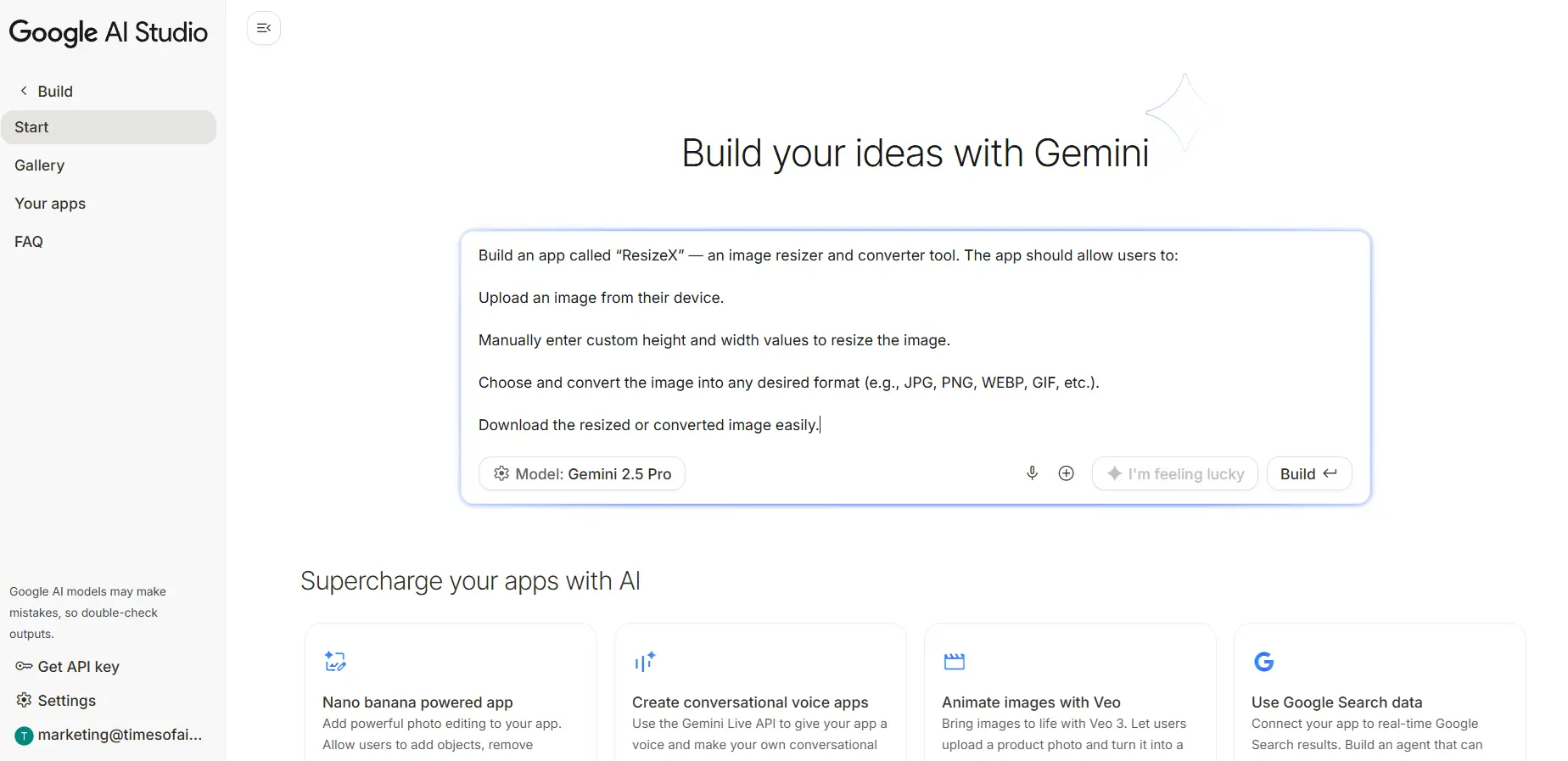Viewport: 1568px width, 761px height.
Task: Open the Model: Gemini 2.5 Pro selector
Action: (581, 474)
